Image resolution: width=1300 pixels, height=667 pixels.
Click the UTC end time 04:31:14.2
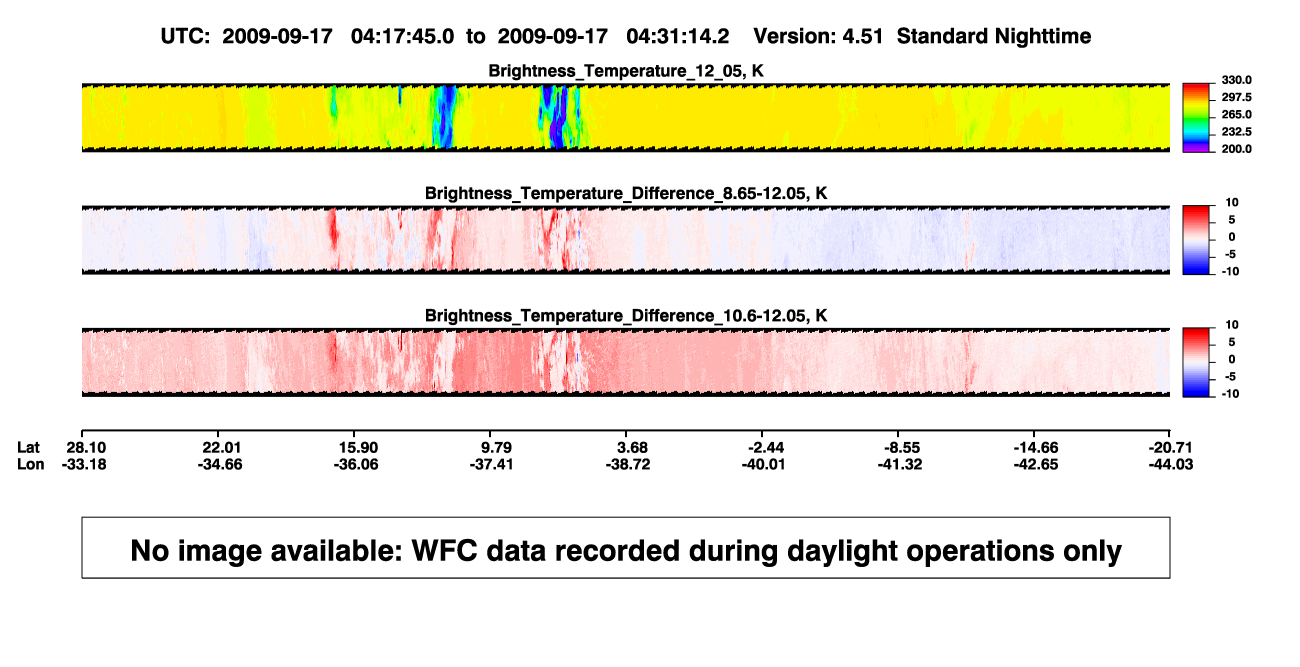coord(677,36)
